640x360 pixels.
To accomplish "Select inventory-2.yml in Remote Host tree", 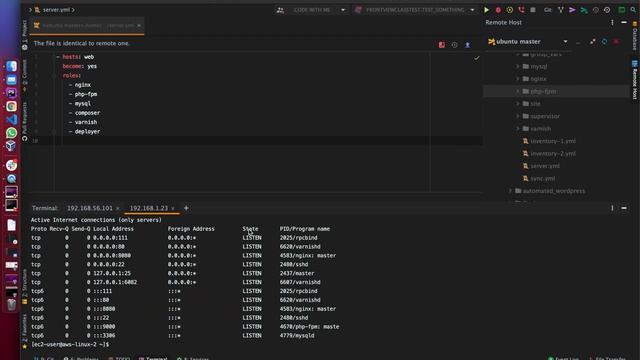I will pos(553,153).
